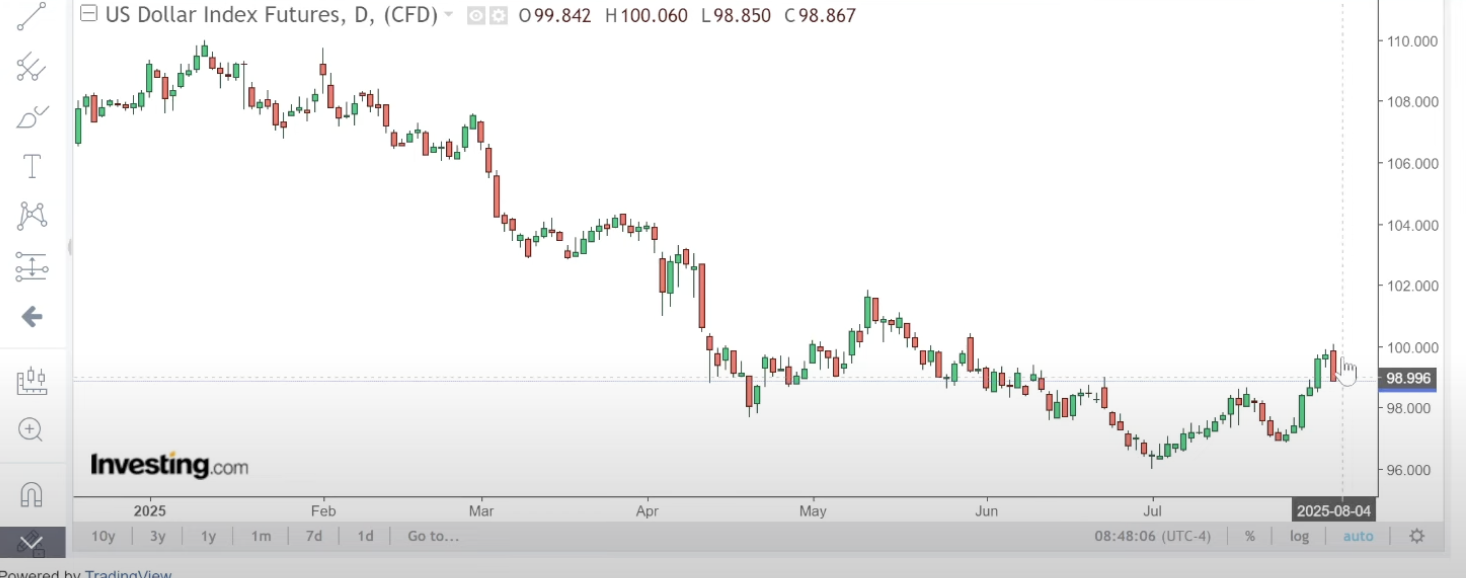Select the long position prediction tool

(31, 267)
